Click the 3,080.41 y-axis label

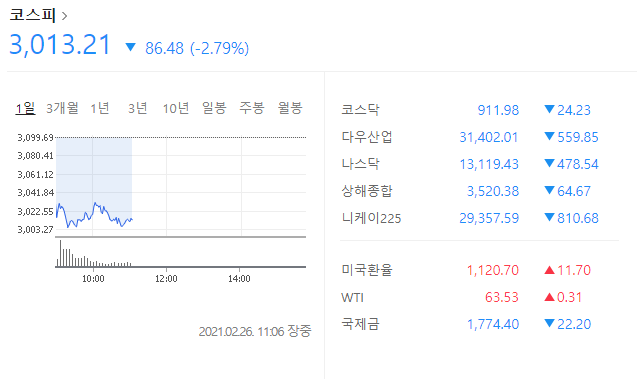point(36,155)
